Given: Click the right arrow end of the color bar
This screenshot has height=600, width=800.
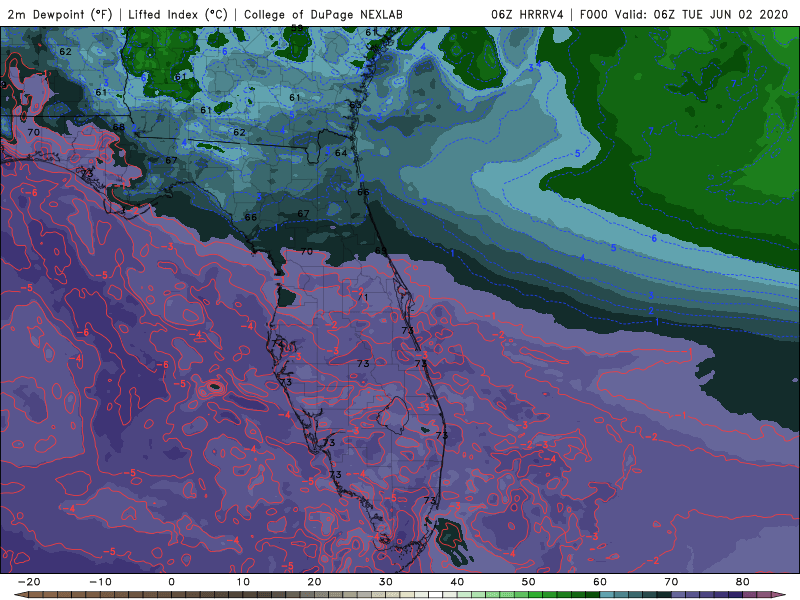Looking at the screenshot, I should [779, 595].
